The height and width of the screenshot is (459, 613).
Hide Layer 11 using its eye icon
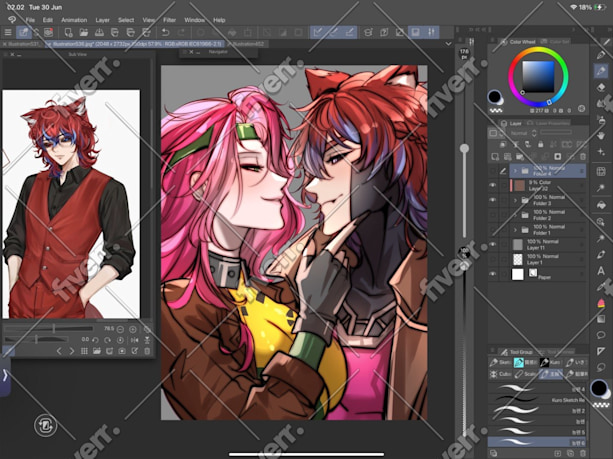click(x=493, y=244)
